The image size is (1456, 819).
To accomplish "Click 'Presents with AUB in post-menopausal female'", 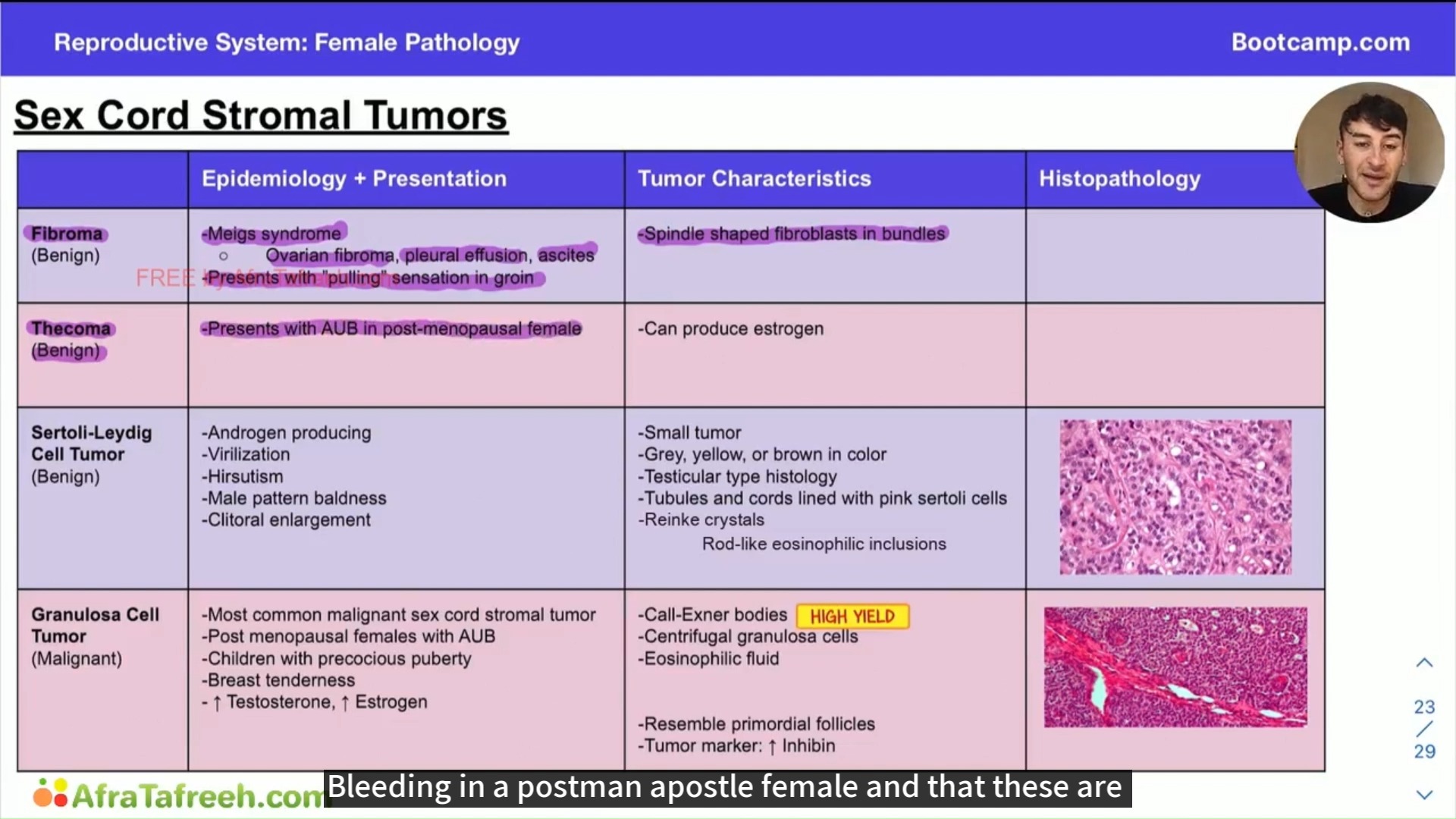I will click(391, 328).
